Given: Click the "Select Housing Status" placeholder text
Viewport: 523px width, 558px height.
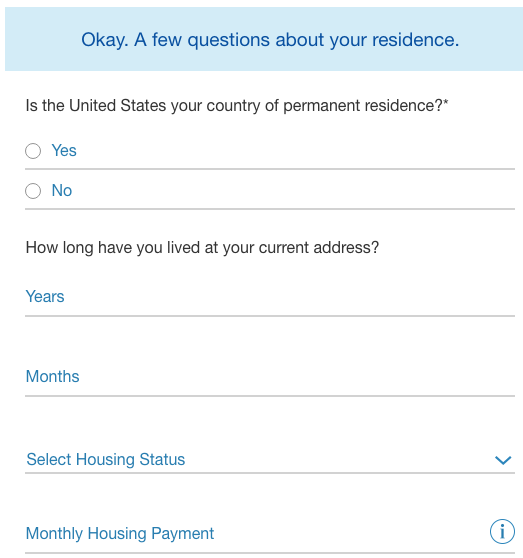Looking at the screenshot, I should pyautogui.click(x=106, y=459).
